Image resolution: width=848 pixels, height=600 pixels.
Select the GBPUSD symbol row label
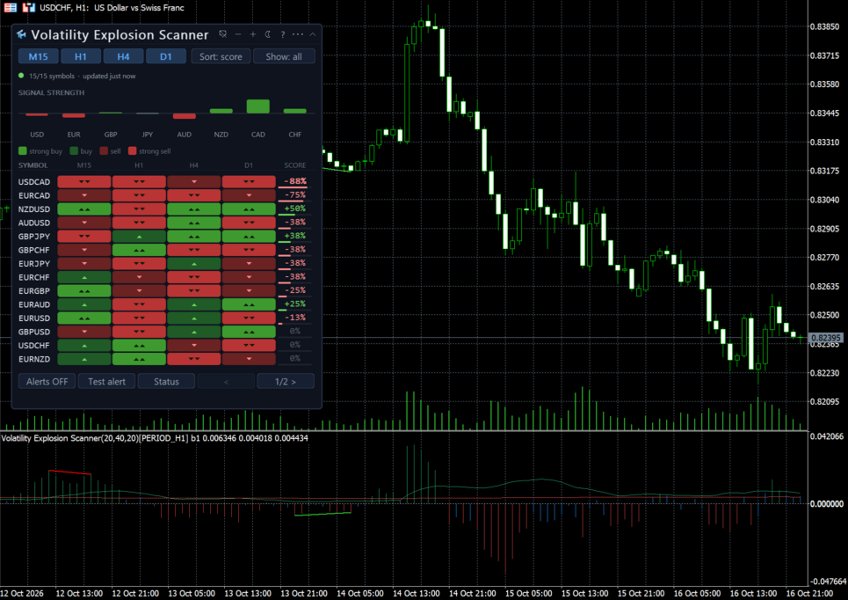tap(34, 332)
